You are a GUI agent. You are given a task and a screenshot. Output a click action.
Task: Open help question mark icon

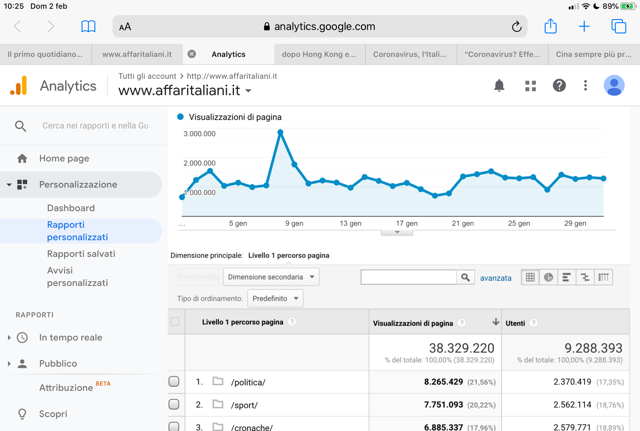[x=559, y=85]
